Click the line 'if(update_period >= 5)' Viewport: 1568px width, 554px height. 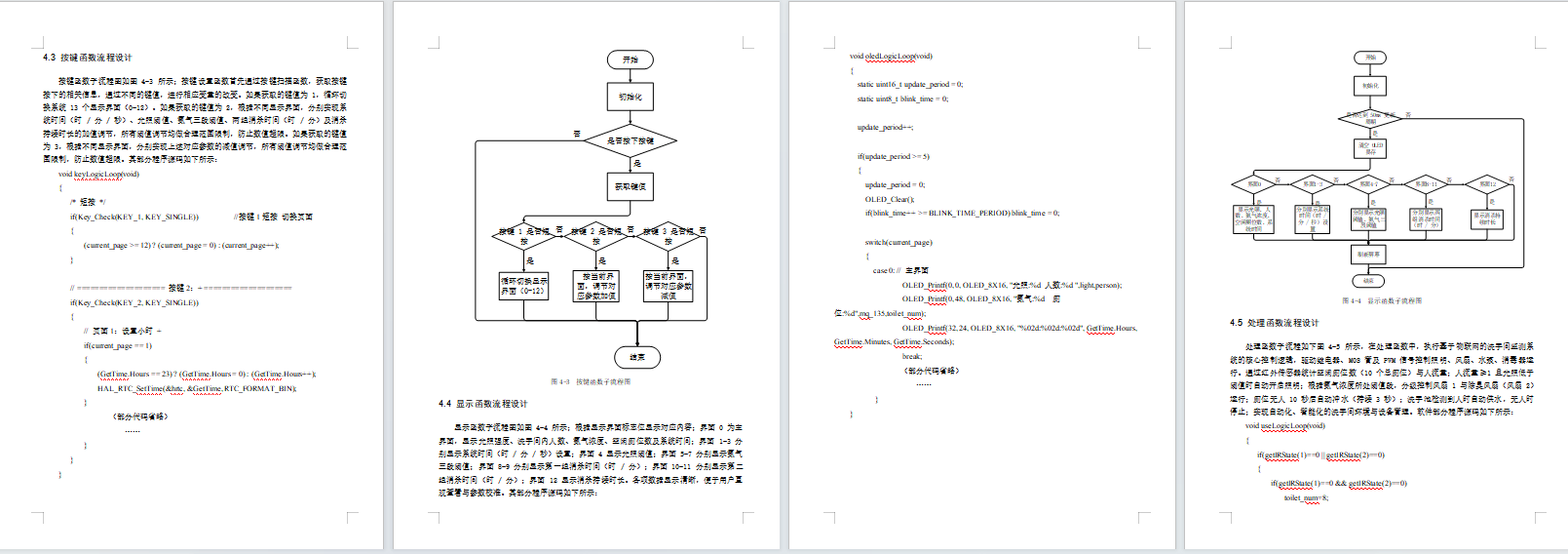(x=894, y=156)
